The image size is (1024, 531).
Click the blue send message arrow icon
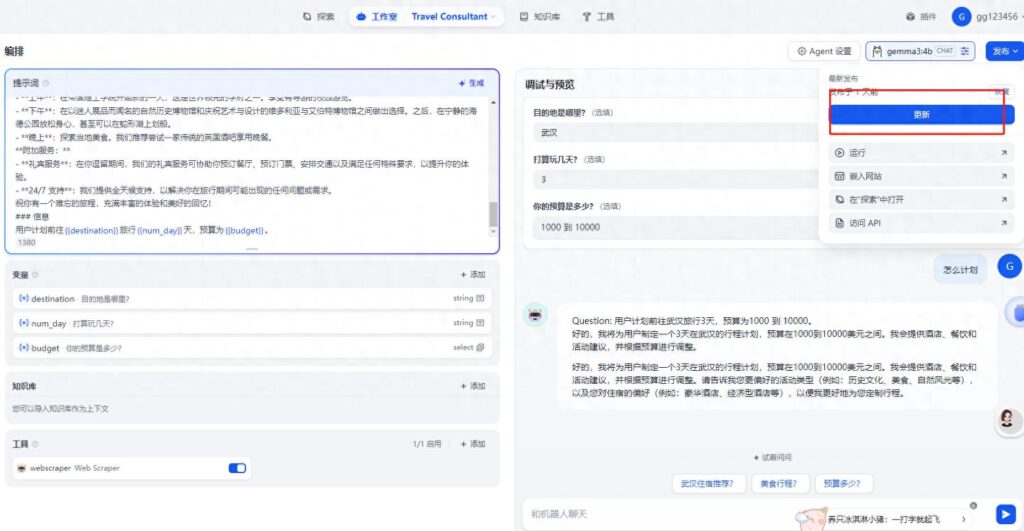pyautogui.click(x=1004, y=514)
